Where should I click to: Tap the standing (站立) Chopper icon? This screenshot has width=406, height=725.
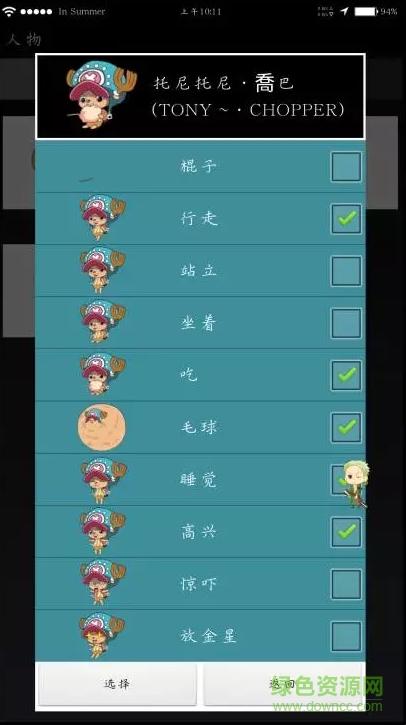tap(102, 270)
